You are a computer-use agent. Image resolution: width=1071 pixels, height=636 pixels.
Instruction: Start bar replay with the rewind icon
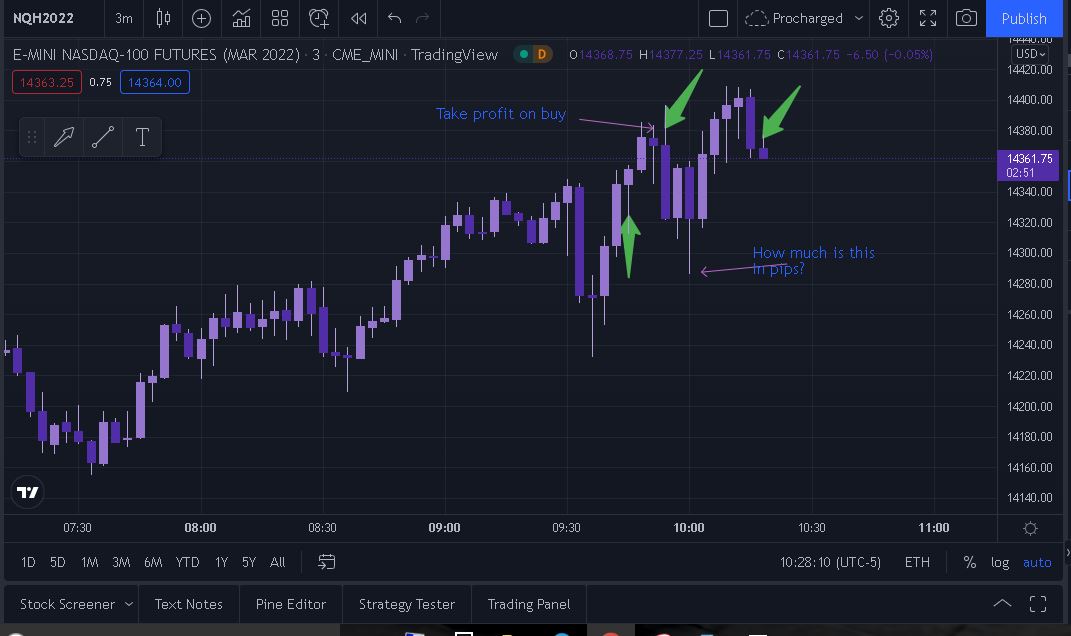pos(359,18)
